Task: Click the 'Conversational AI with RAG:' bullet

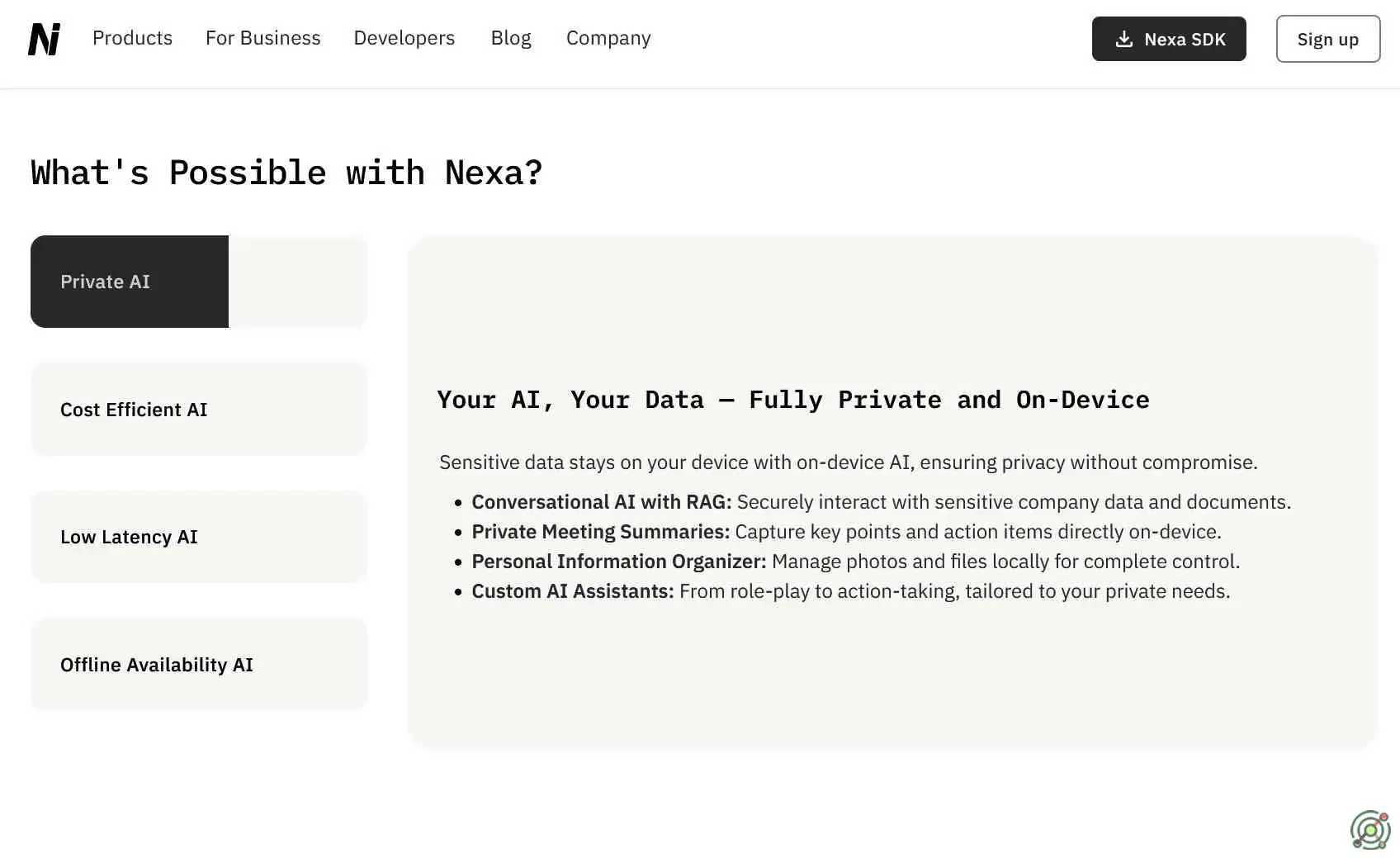Action: pos(881,502)
